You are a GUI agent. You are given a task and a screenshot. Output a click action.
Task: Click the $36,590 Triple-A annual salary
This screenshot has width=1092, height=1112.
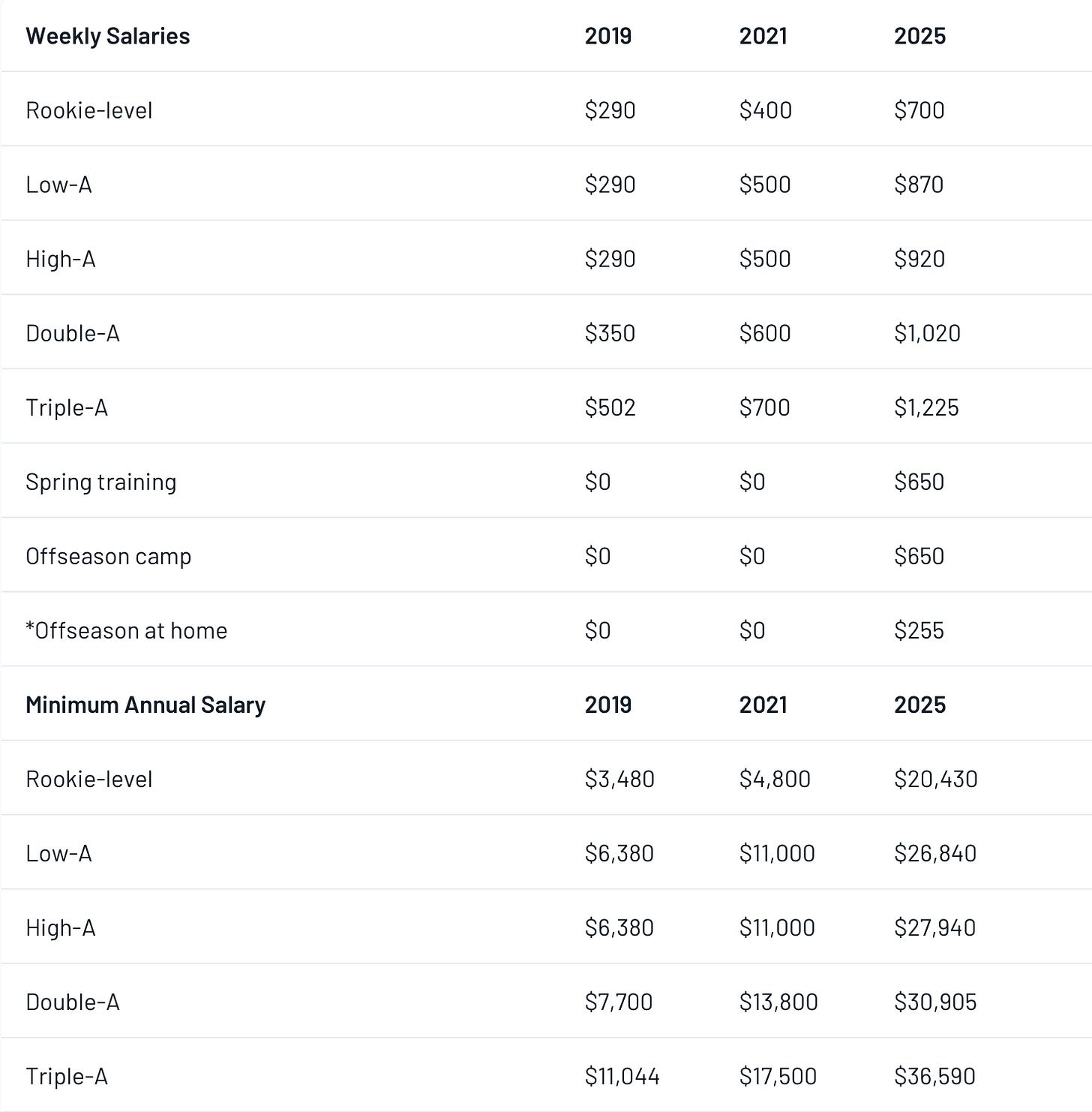(x=934, y=1076)
